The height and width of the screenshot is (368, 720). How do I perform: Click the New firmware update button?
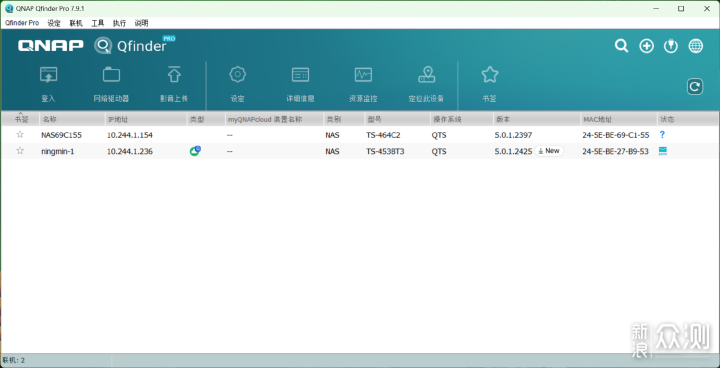(549, 151)
